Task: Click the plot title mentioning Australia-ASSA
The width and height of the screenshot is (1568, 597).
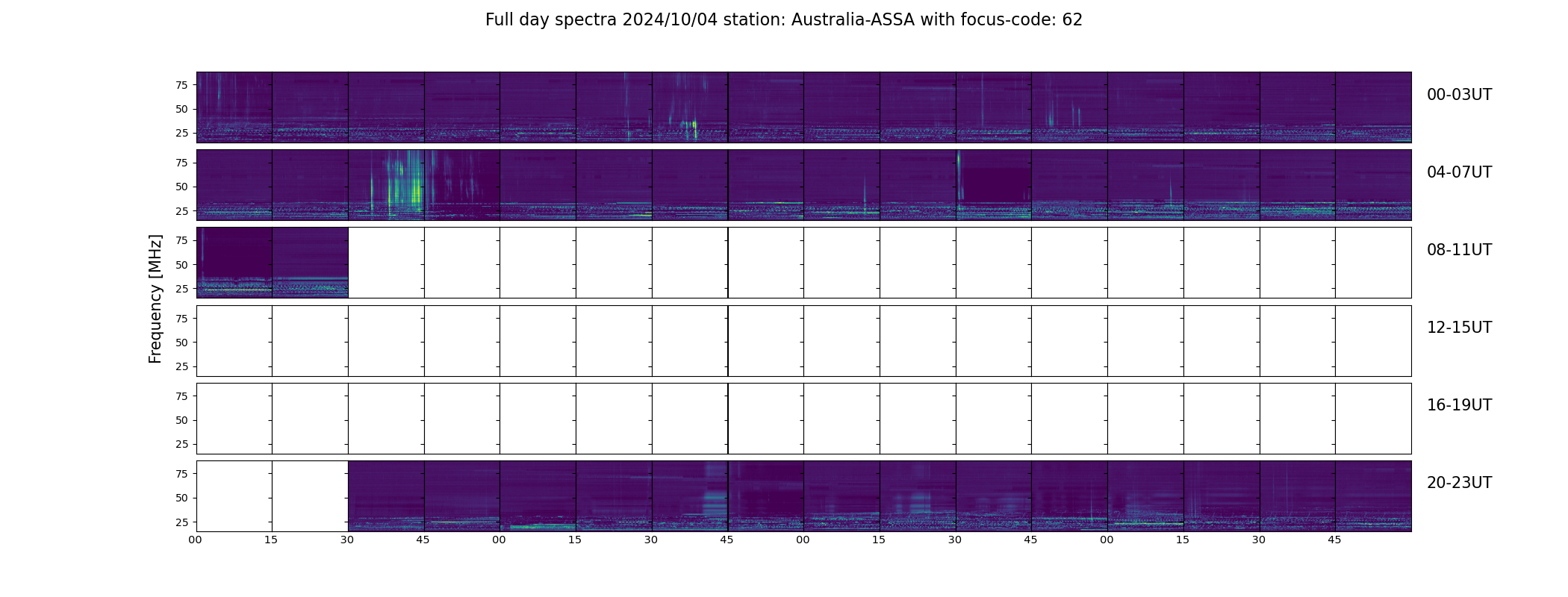Action: [x=783, y=20]
